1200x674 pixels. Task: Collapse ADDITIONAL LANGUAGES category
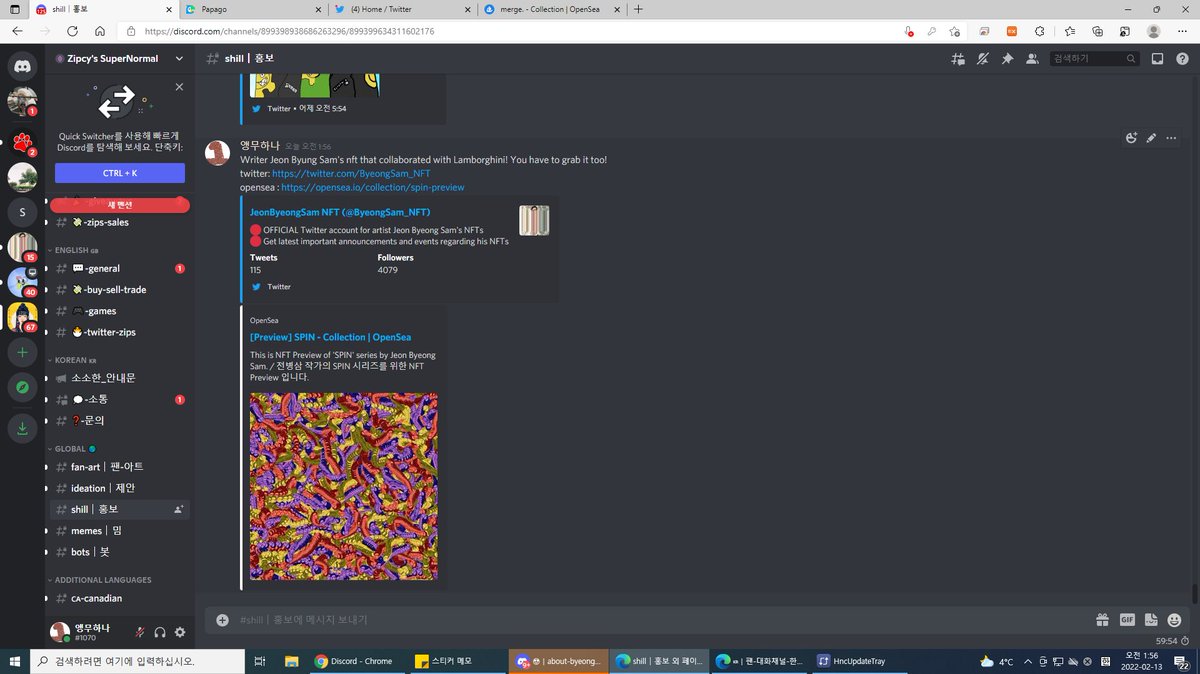pyautogui.click(x=99, y=580)
